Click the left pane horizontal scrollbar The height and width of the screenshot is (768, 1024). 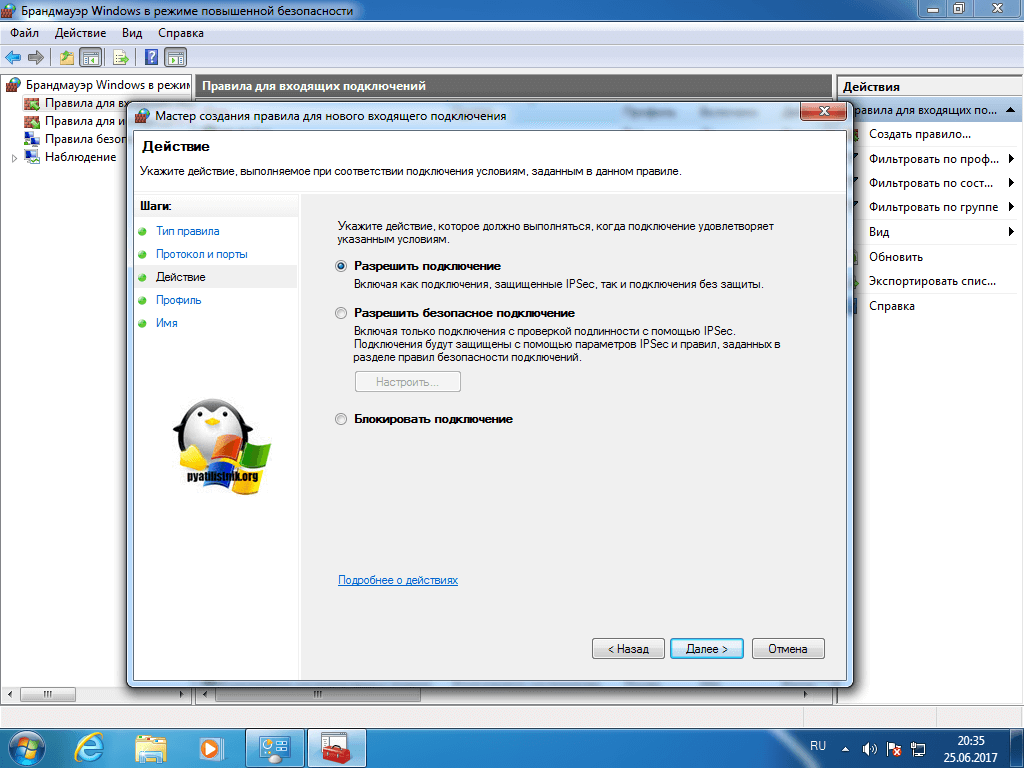[95, 694]
